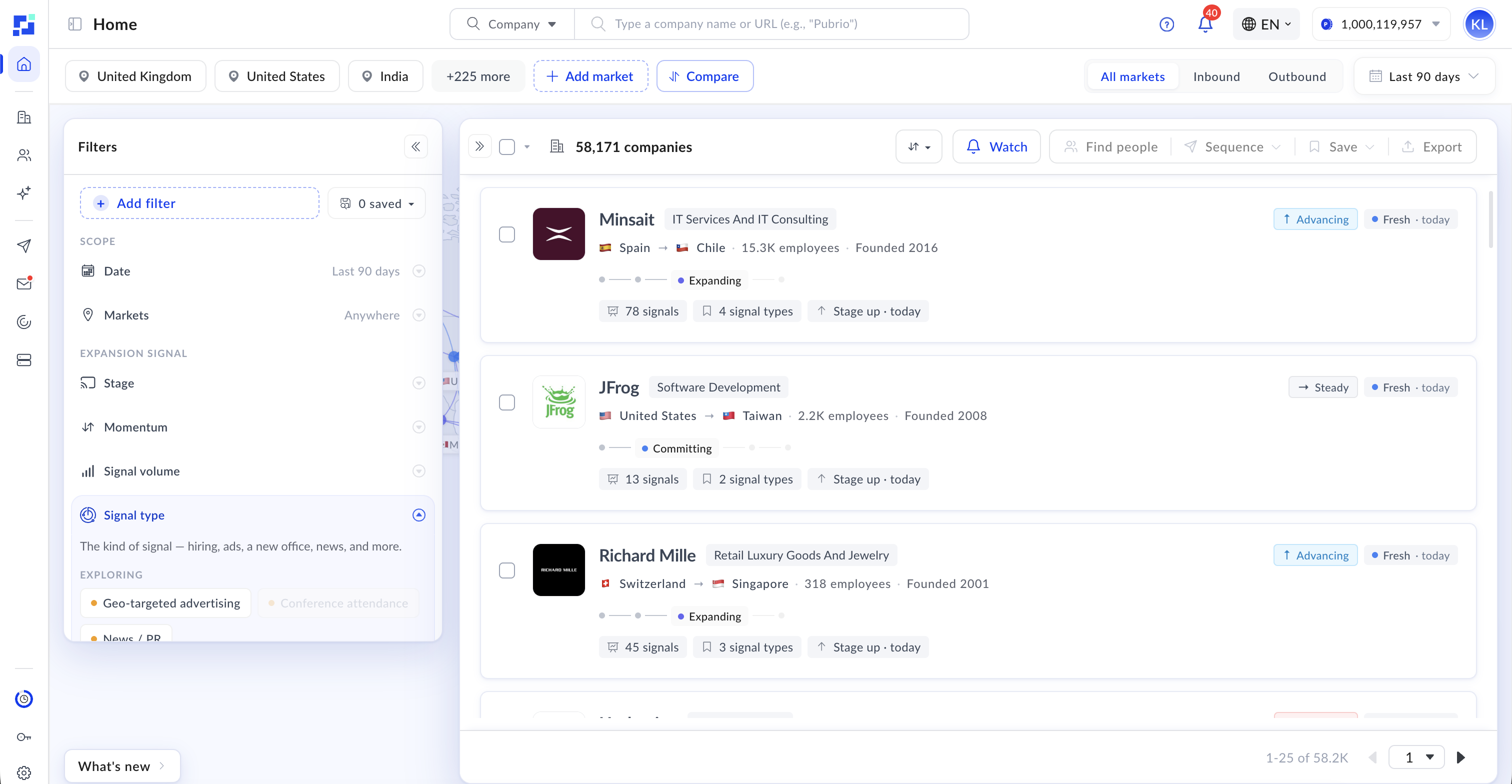
Task: Click the Stage filter icon
Action: 88,383
